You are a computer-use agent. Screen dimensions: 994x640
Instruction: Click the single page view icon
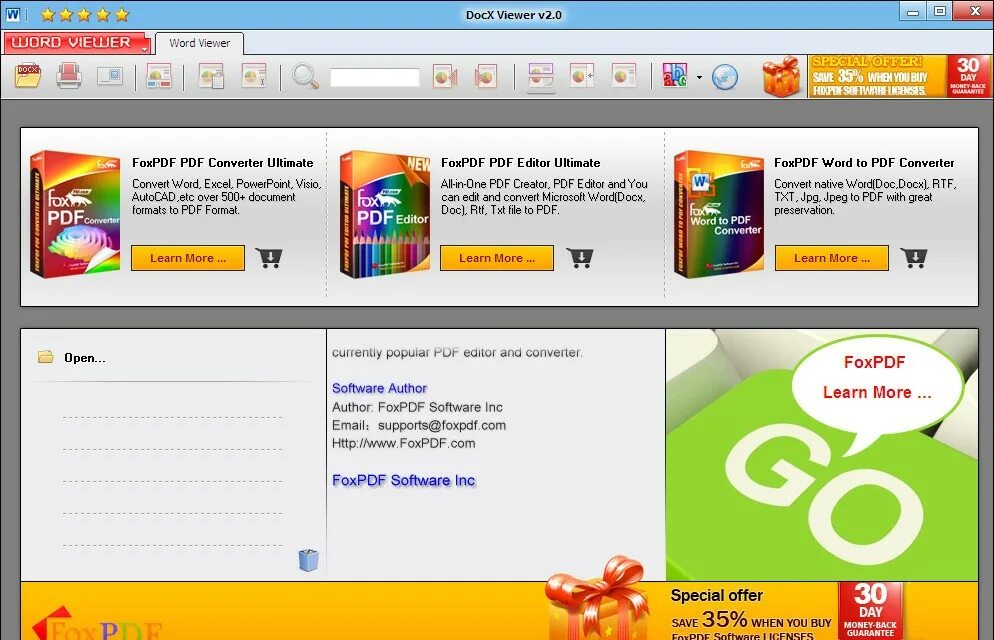(624, 75)
